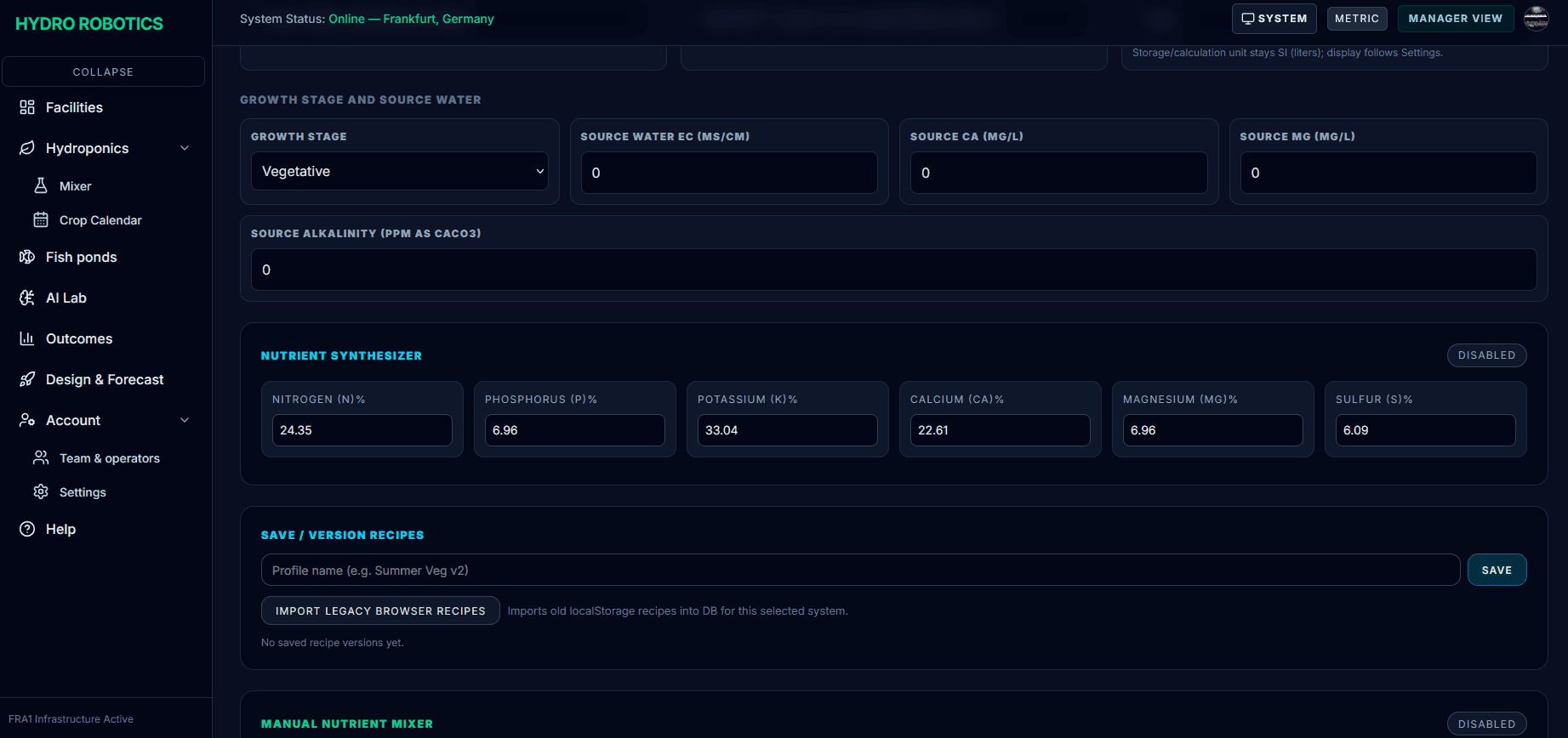This screenshot has width=1568, height=738.
Task: Toggle Nutrient Synthesizer DISABLED badge
Action: click(1486, 355)
